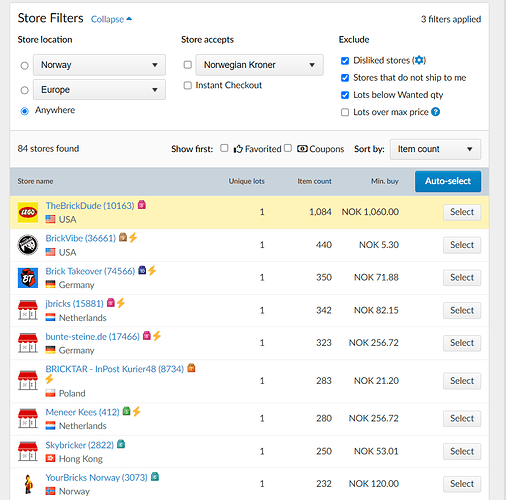Select the BrickVibe store
This screenshot has height=500, width=506.
pyautogui.click(x=462, y=245)
